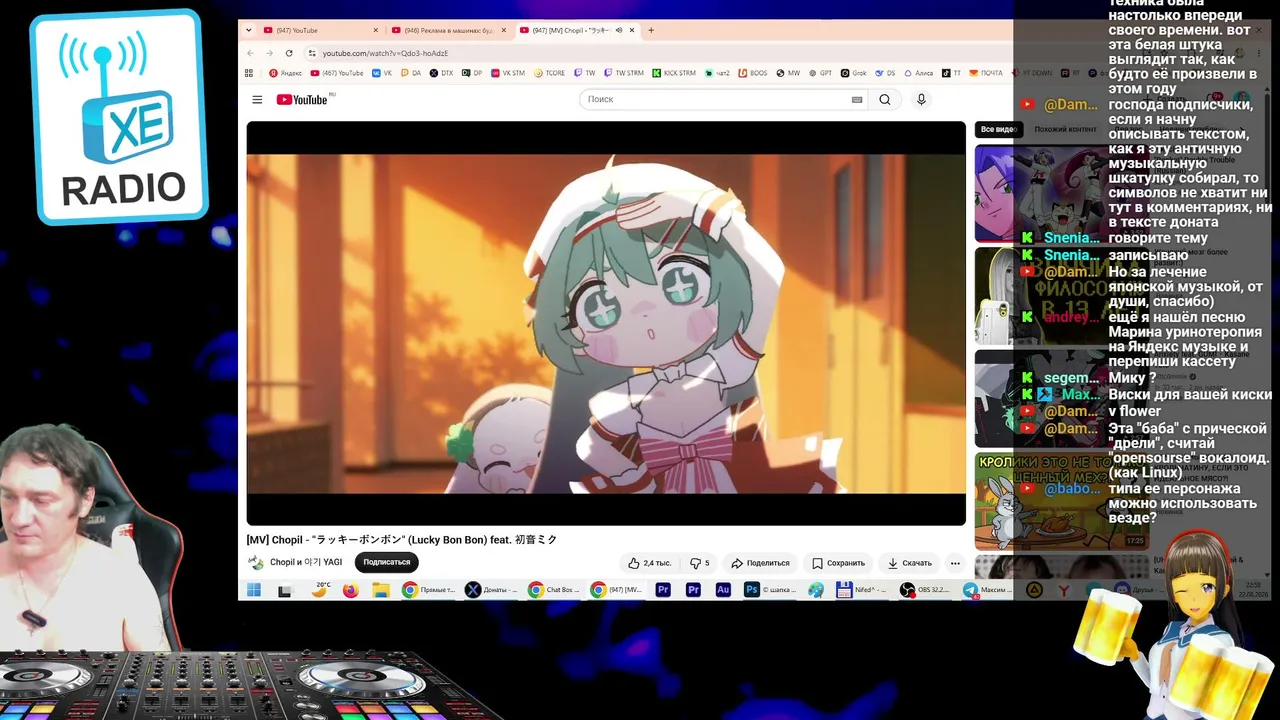Open the VK STM bookmark
Image resolution: width=1280 pixels, height=720 pixels.
(507, 73)
